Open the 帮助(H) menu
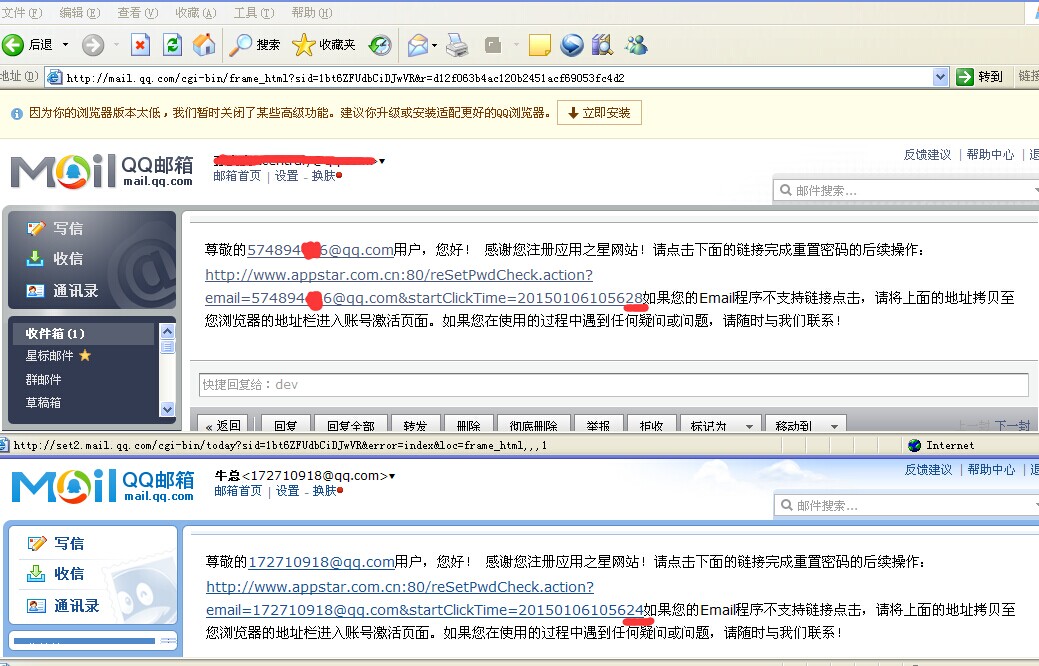This screenshot has height=666, width=1039. coord(311,13)
